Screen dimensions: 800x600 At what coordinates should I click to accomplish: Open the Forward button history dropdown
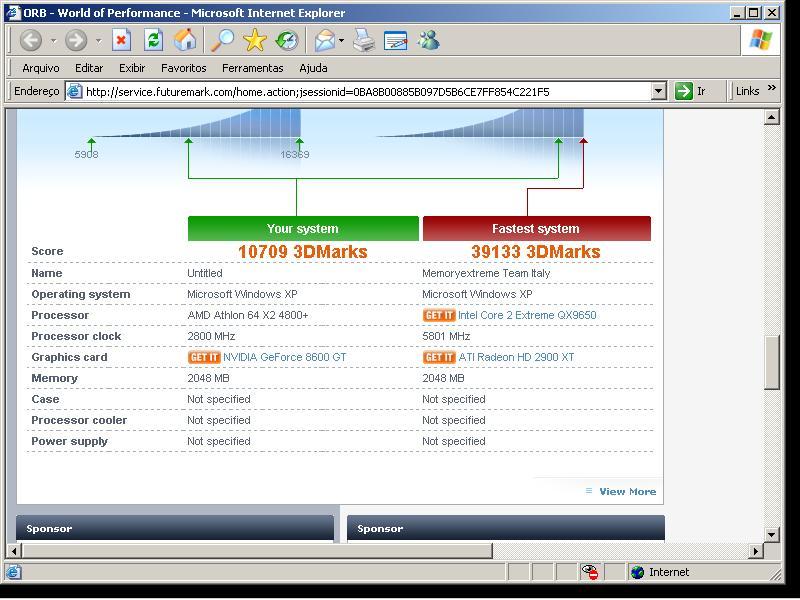coord(98,40)
